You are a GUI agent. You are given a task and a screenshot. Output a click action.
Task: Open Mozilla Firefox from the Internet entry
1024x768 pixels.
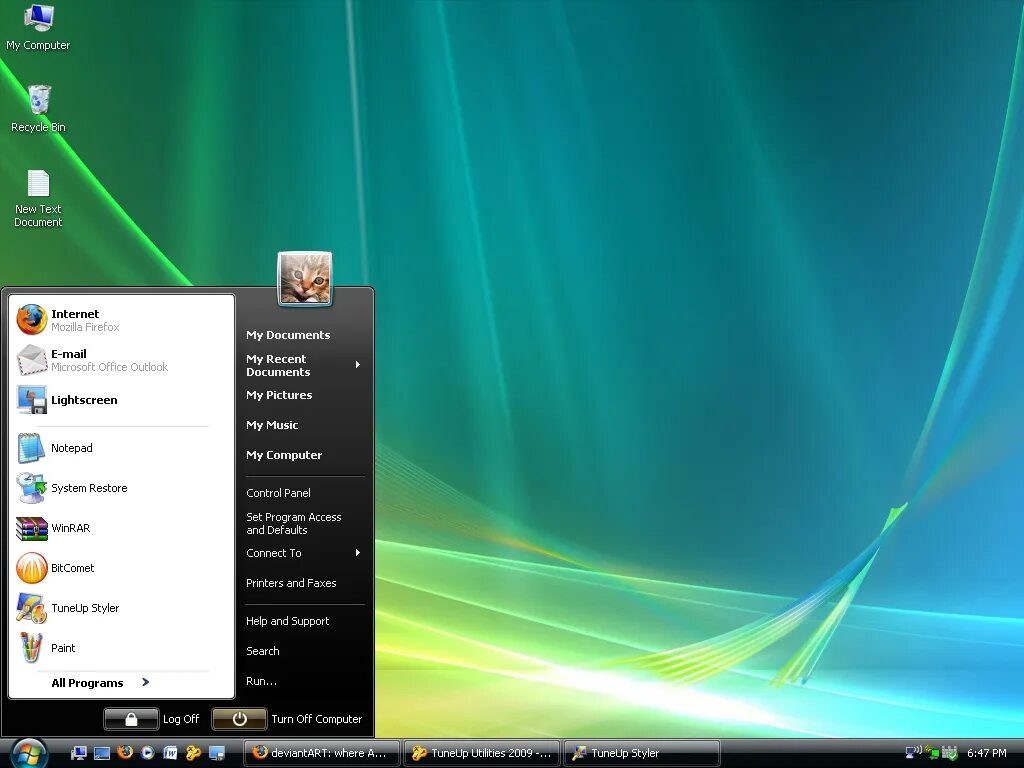tap(121, 320)
